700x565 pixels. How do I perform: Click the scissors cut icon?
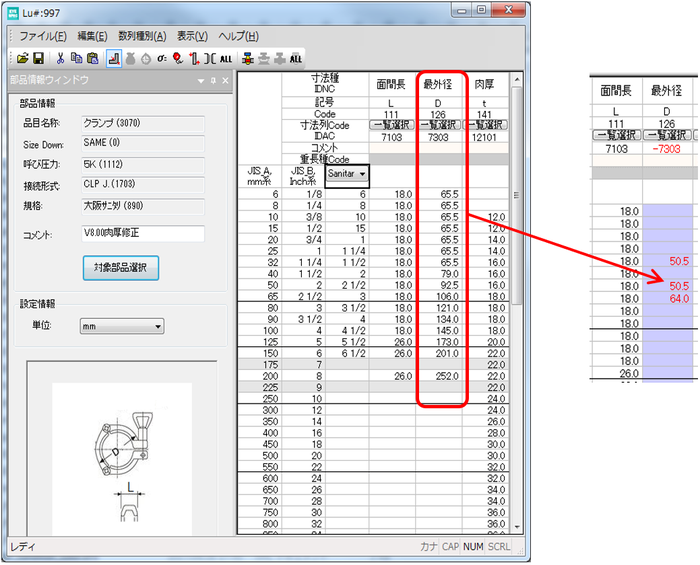tap(60, 59)
